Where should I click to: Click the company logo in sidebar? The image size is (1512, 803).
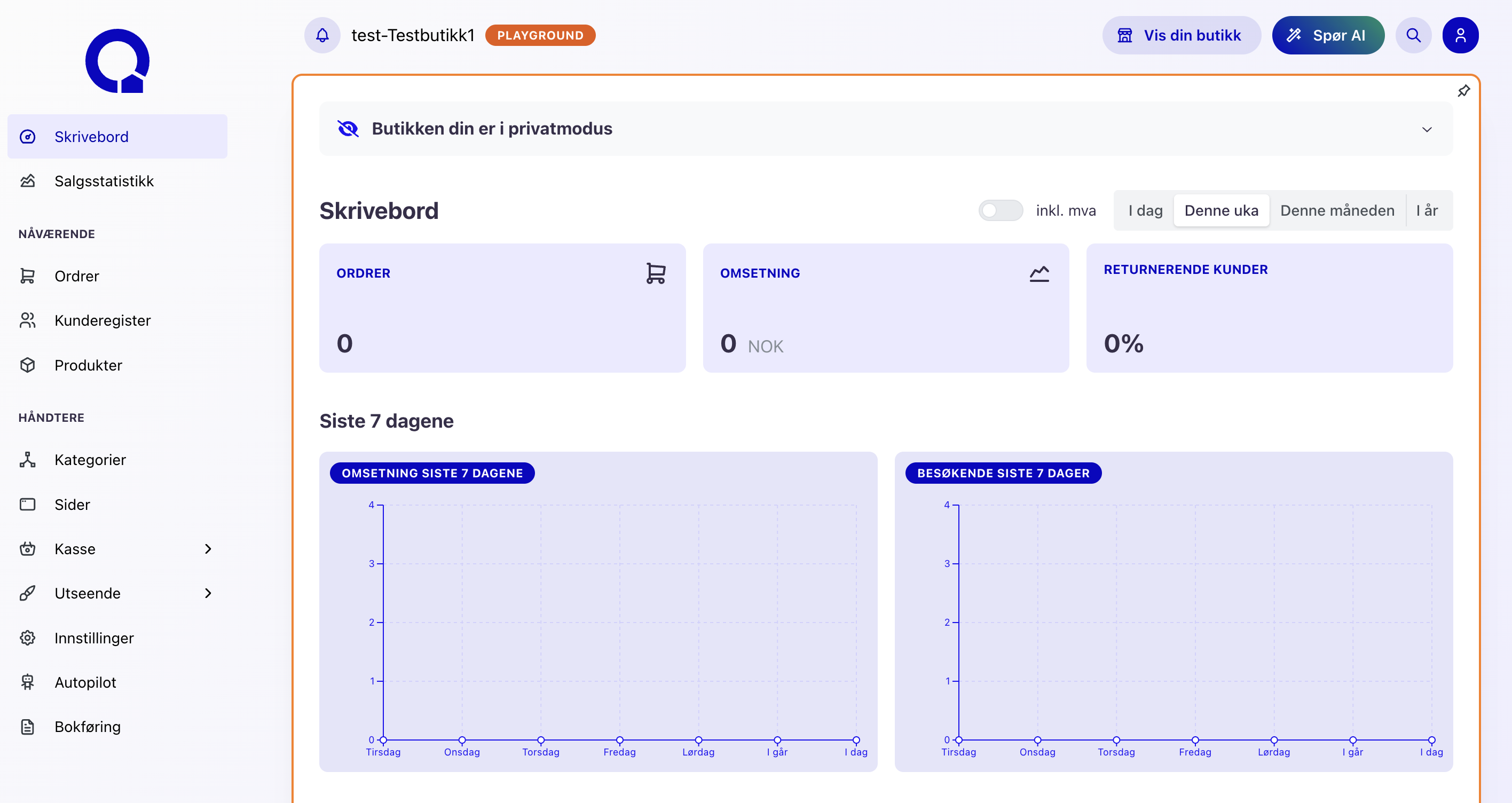coord(117,61)
